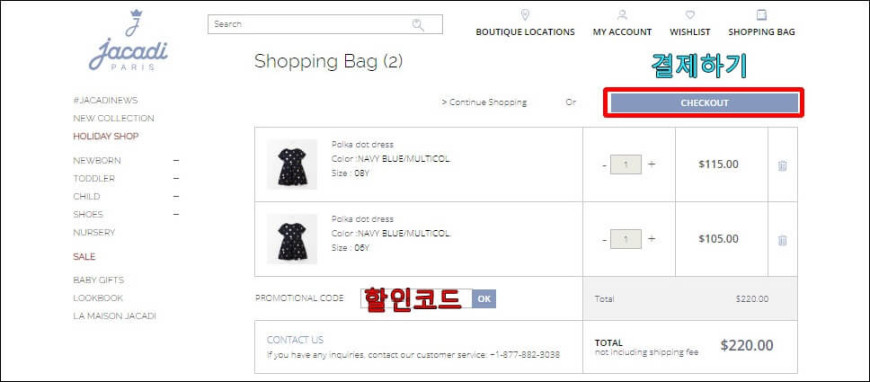Screen dimensions: 870x382
Task: Expand the CHILD category
Action: 176,196
